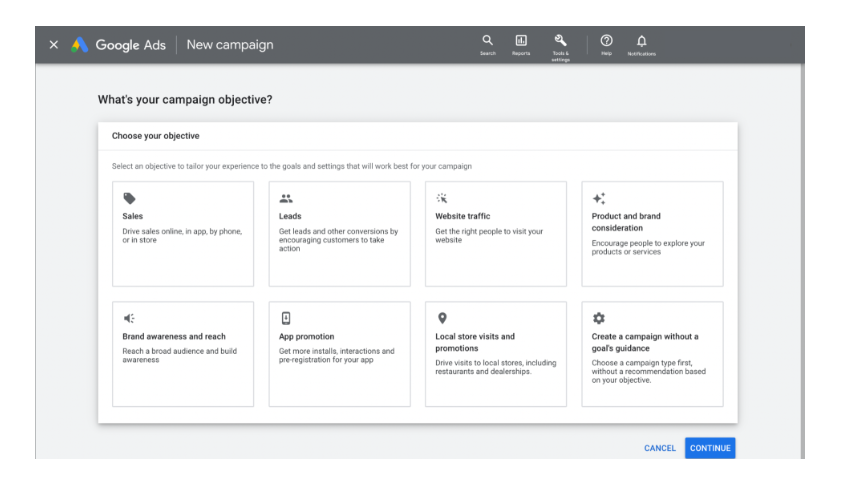Open the Notifications bell

click(x=641, y=41)
